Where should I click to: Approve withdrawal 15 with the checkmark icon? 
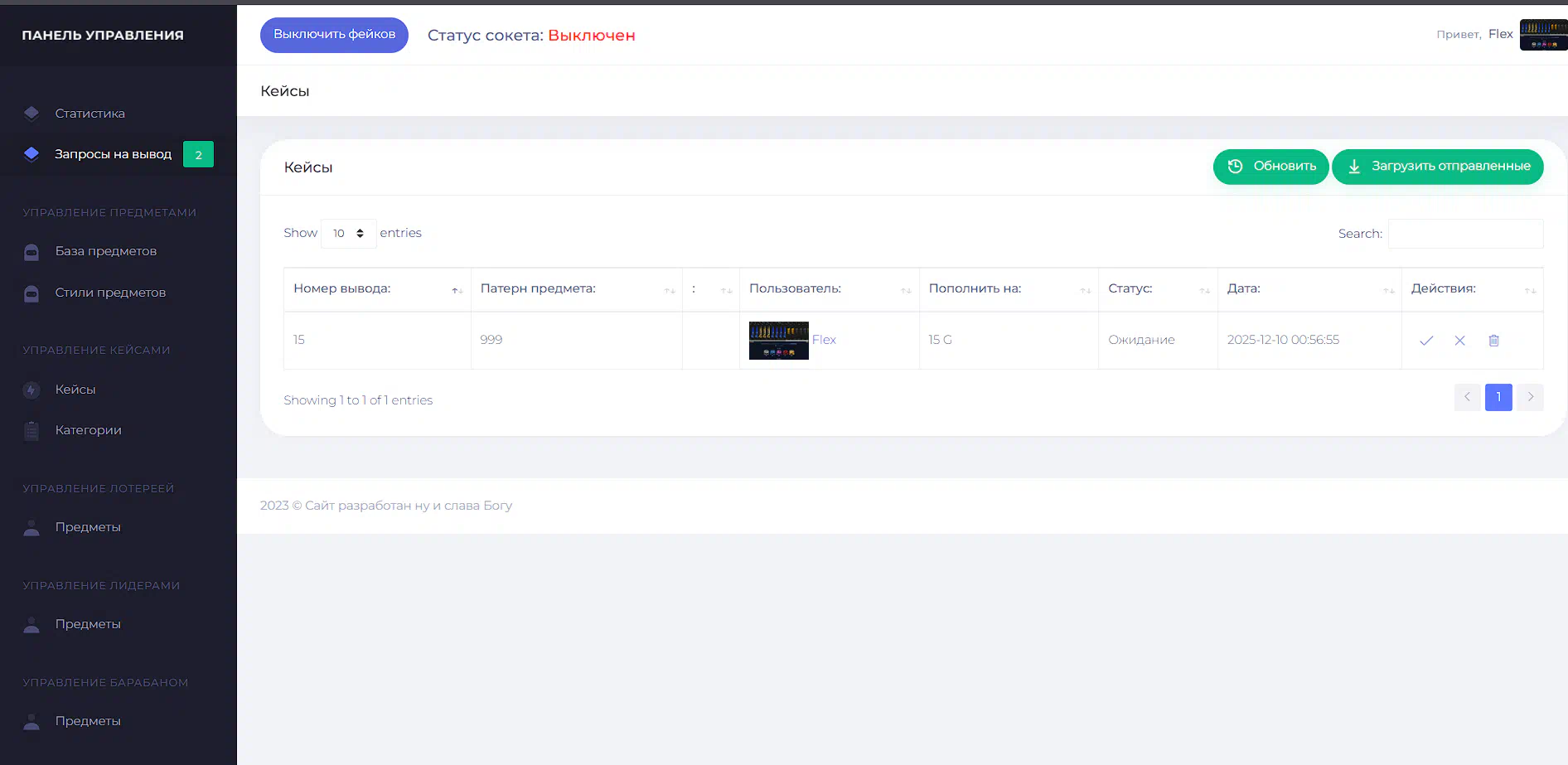(1425, 341)
